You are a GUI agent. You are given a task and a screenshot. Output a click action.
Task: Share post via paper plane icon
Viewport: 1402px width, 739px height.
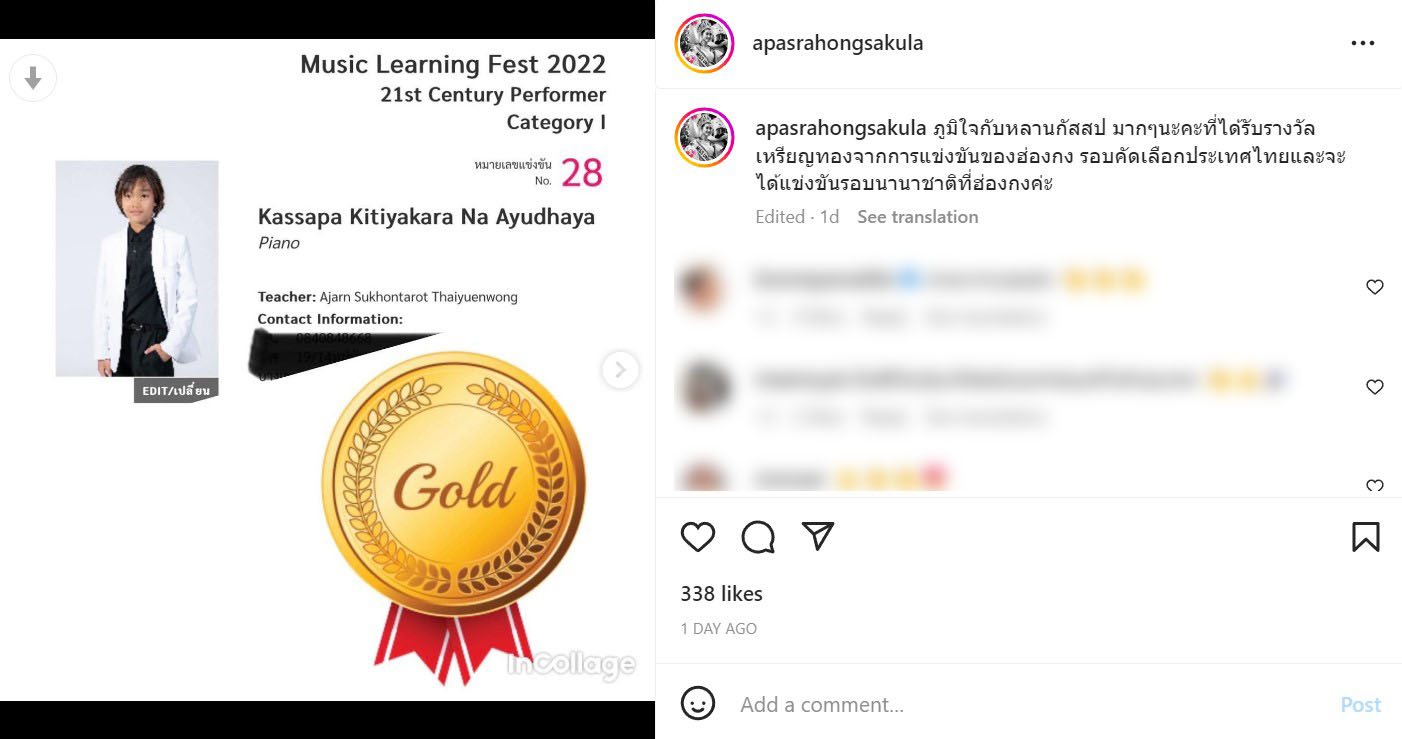click(818, 536)
